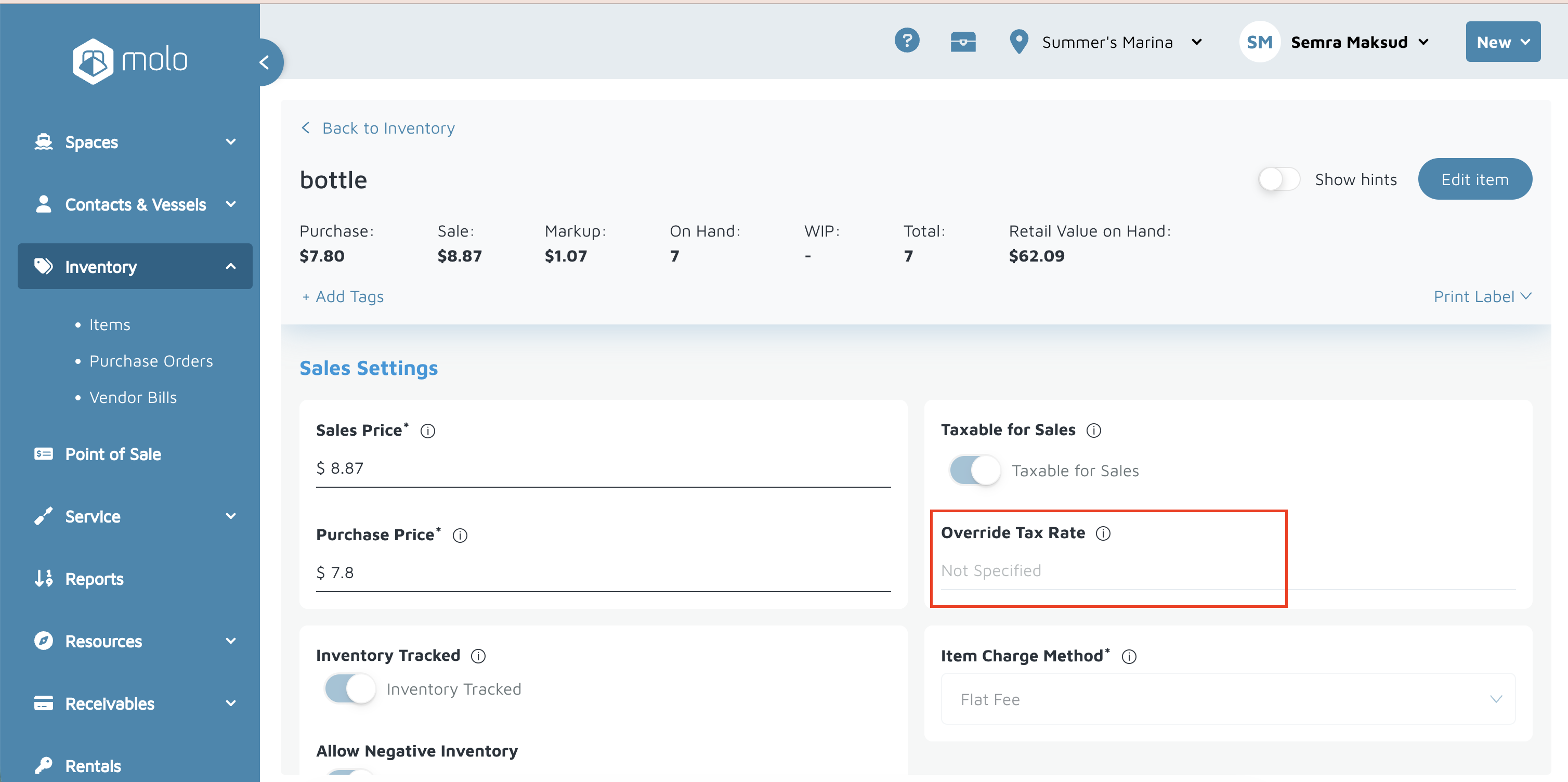Viewport: 1568px width, 782px height.
Task: Click Override Tax Rate info icon
Action: point(1103,533)
